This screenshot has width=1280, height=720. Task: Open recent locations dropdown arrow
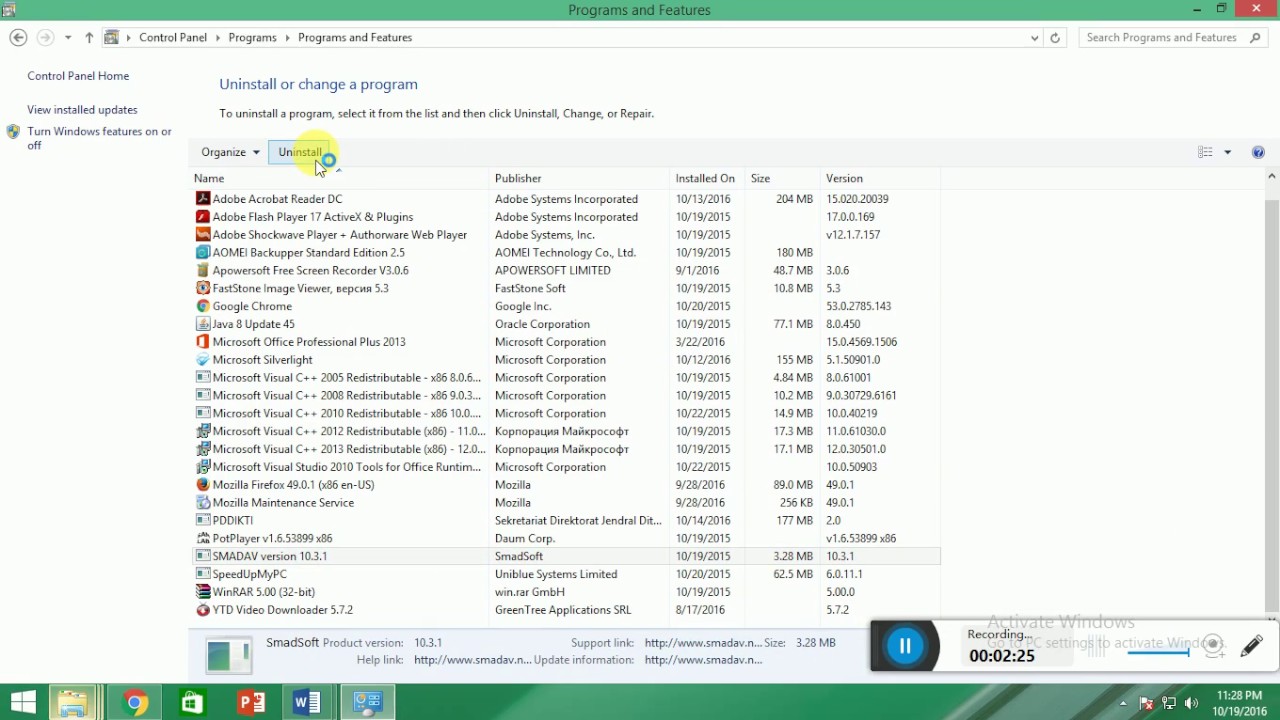click(68, 38)
